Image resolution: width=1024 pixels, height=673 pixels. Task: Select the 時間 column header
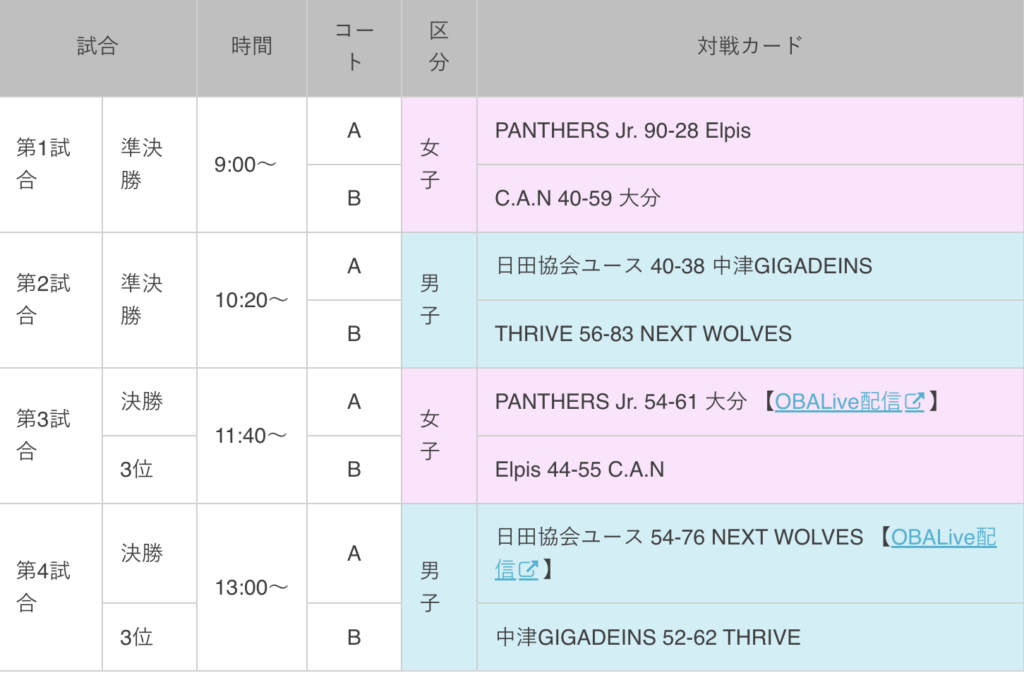(x=251, y=46)
